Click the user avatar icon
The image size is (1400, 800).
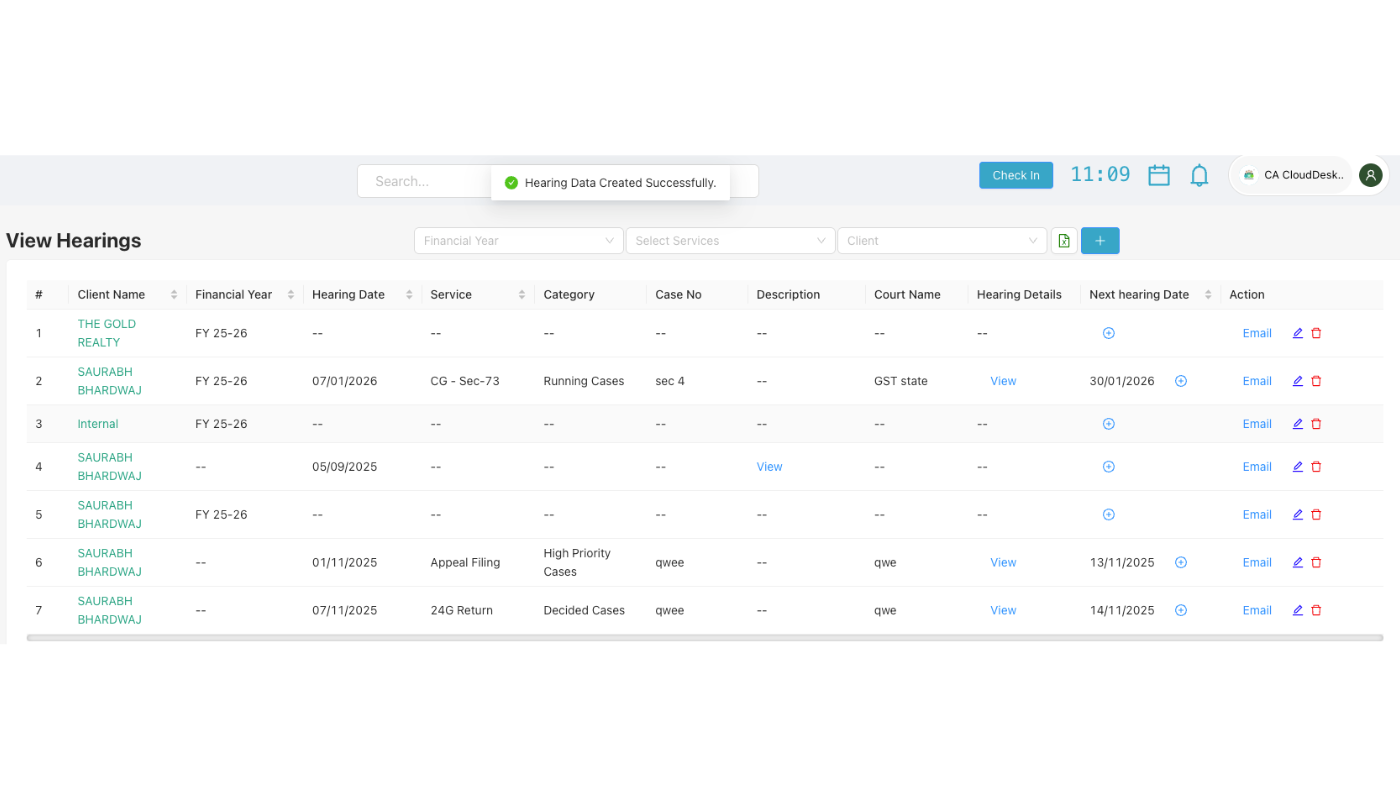click(x=1369, y=174)
